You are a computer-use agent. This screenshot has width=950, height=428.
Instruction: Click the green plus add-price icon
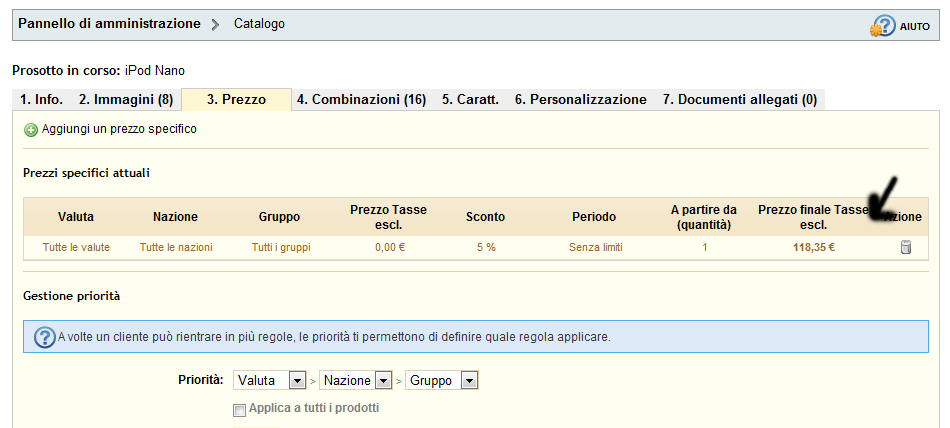click(31, 130)
